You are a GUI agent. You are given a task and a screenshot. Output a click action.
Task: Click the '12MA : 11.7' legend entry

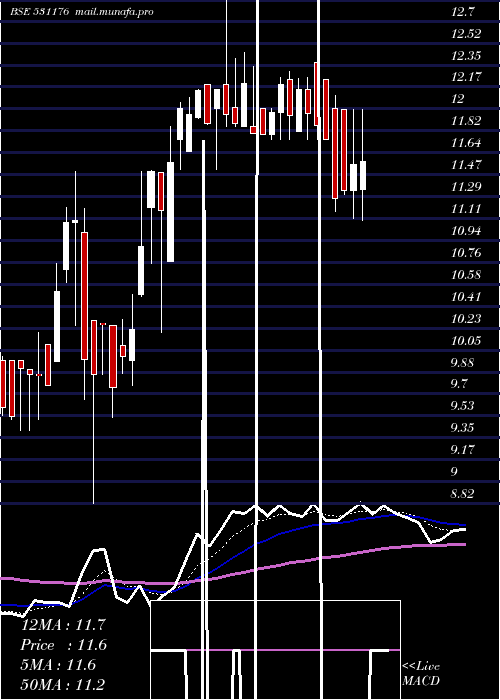(x=63, y=625)
